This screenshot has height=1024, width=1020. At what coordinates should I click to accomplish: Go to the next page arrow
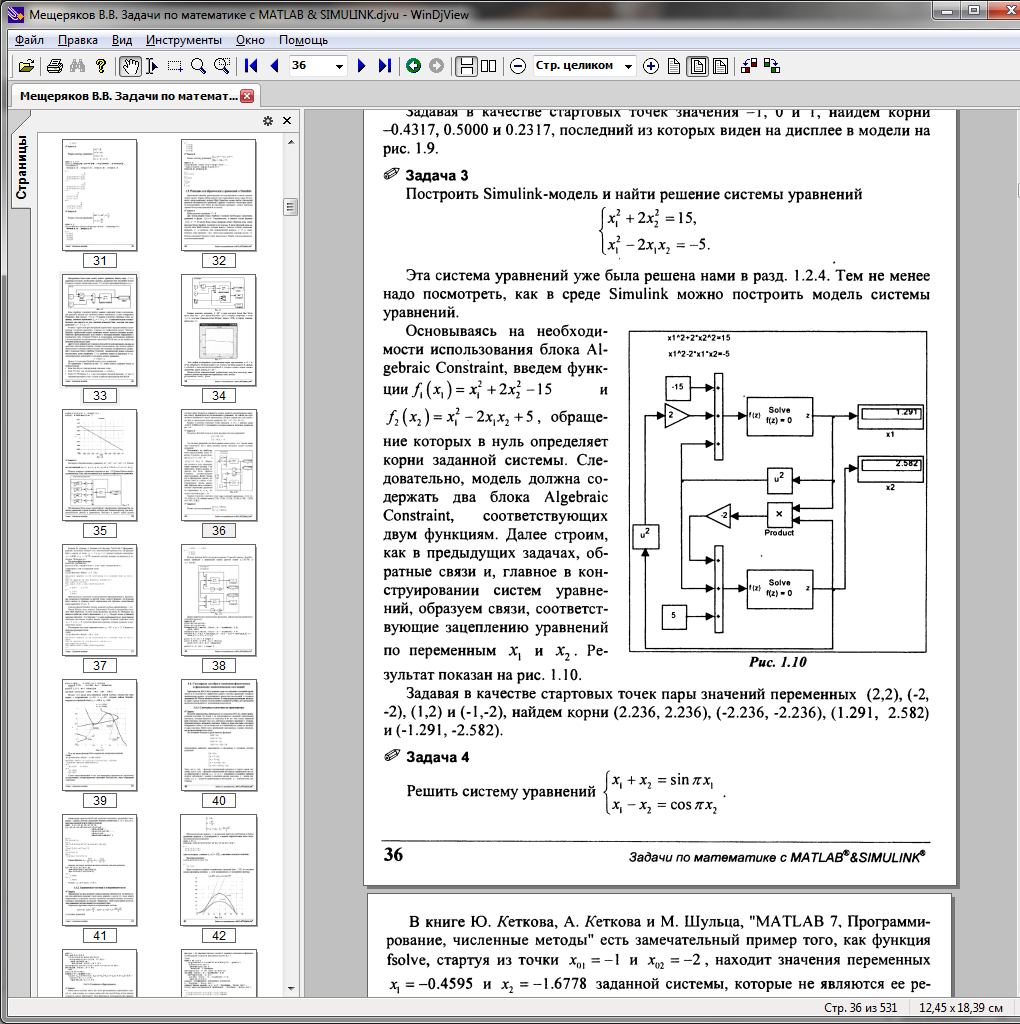point(362,66)
